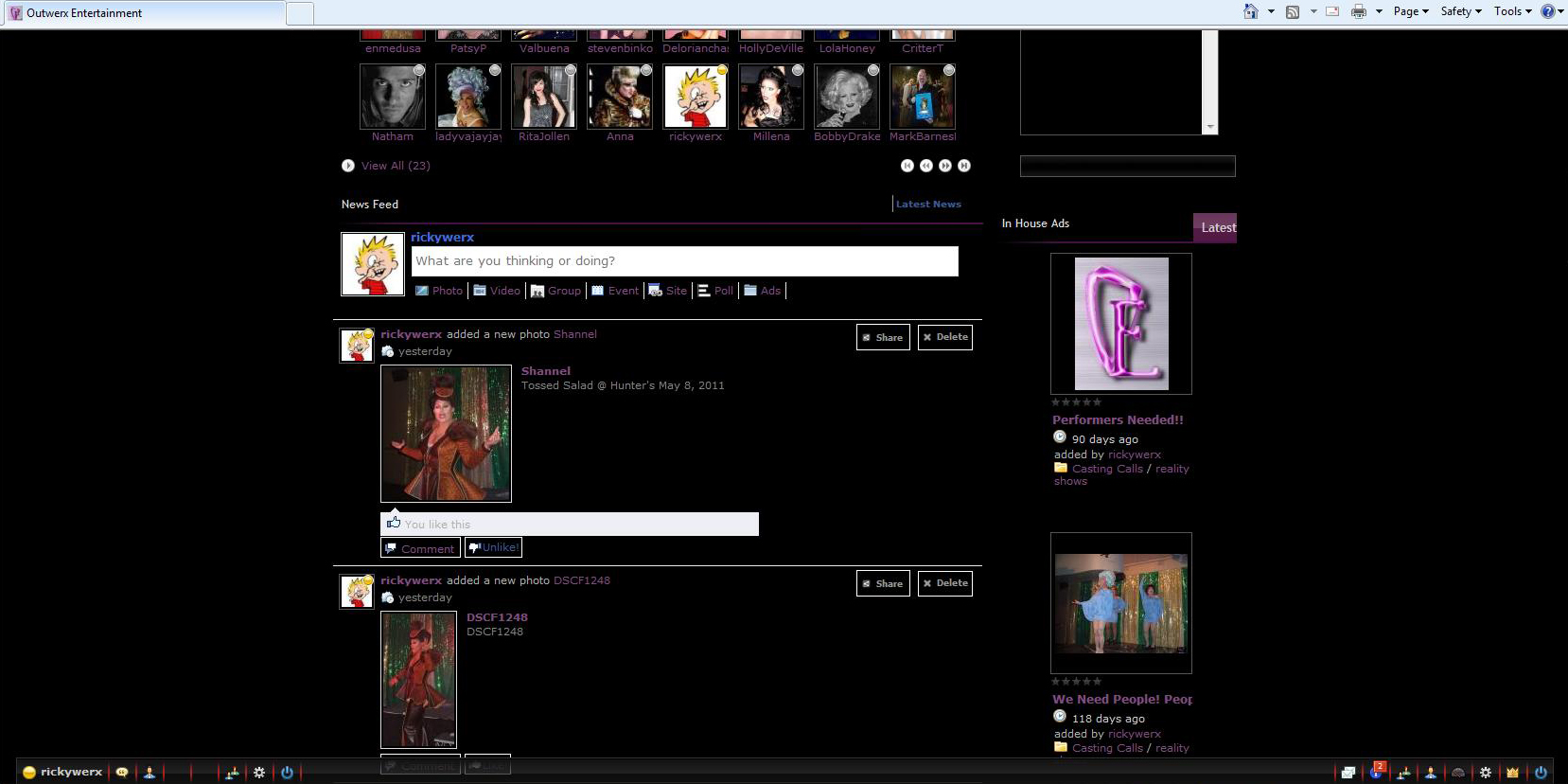Open notifications icon with red badge
This screenshot has width=1568, height=784.
point(1377,772)
